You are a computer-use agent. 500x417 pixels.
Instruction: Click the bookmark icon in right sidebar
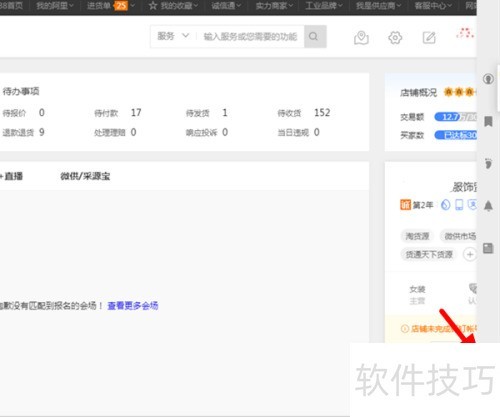tap(488, 121)
